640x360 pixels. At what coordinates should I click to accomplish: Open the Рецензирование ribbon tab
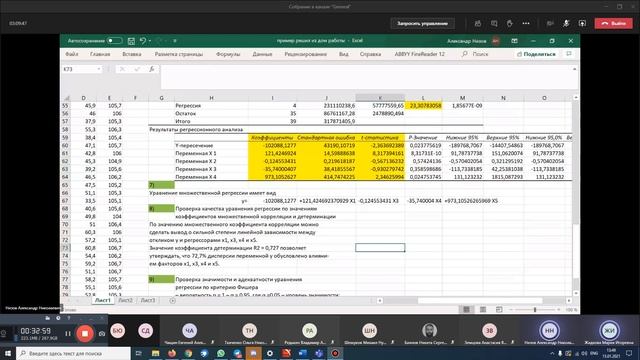pos(305,54)
